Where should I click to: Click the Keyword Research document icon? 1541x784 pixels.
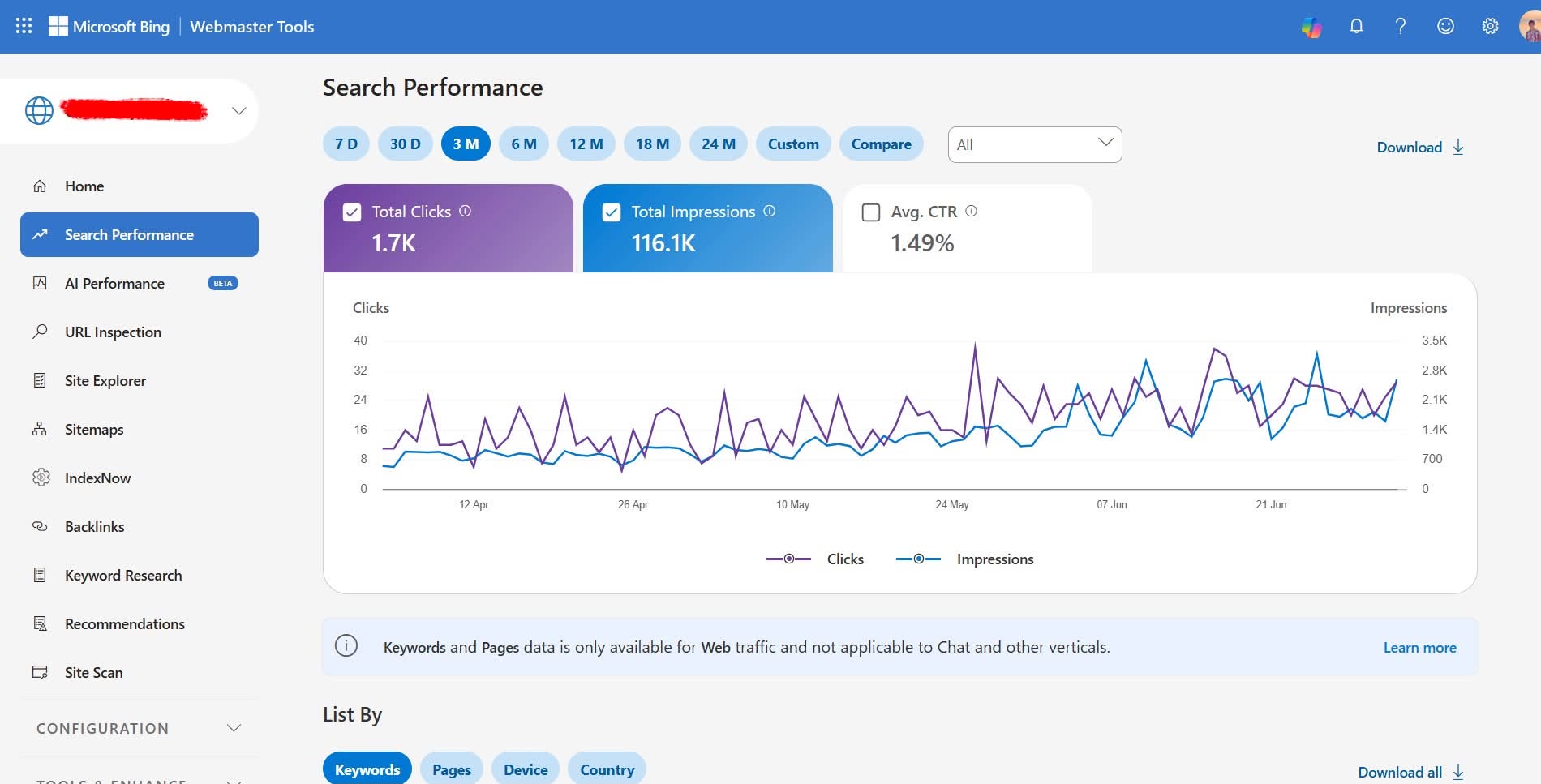click(x=40, y=575)
